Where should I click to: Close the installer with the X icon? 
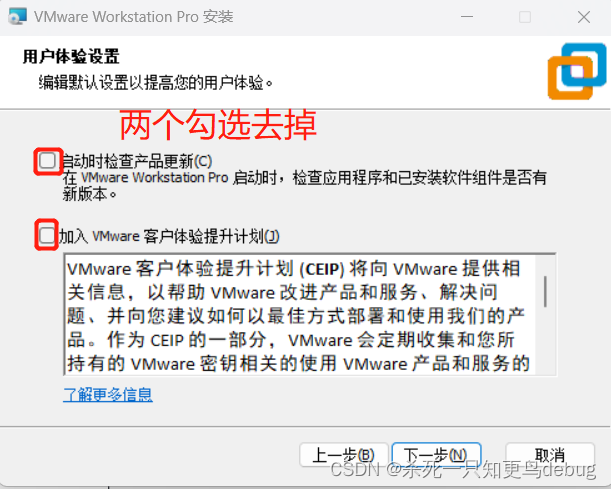[x=584, y=17]
